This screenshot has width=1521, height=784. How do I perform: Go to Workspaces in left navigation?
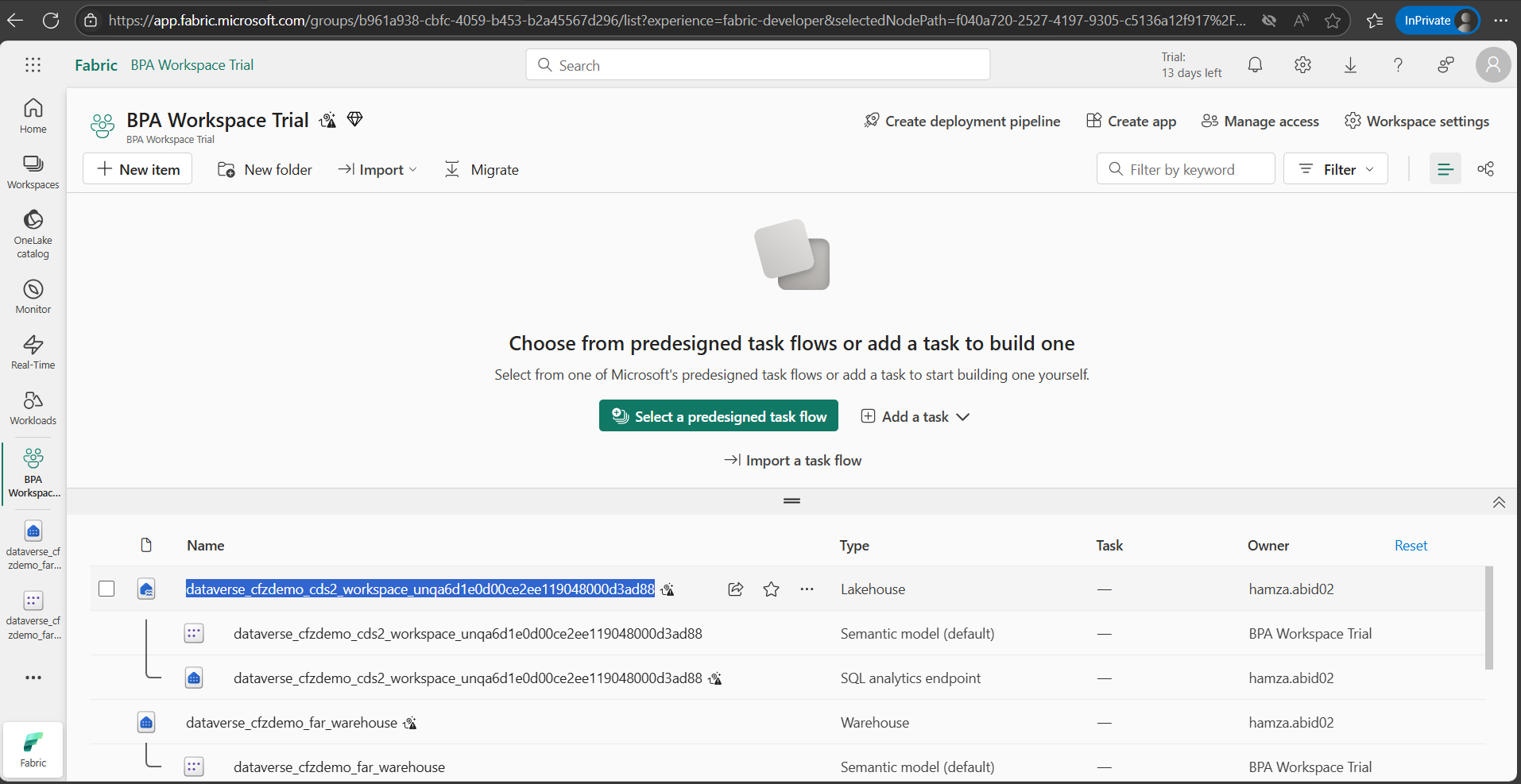pyautogui.click(x=33, y=172)
